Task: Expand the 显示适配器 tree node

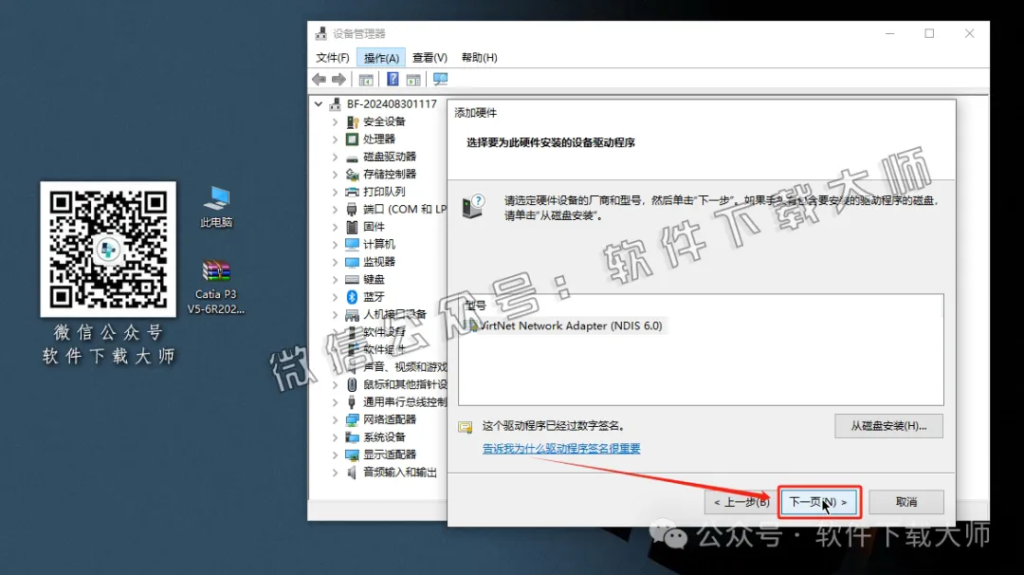Action: tap(335, 455)
